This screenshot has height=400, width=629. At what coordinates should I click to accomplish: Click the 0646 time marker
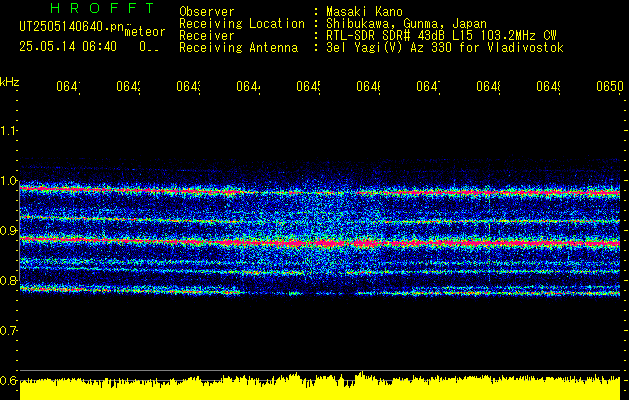click(x=368, y=86)
